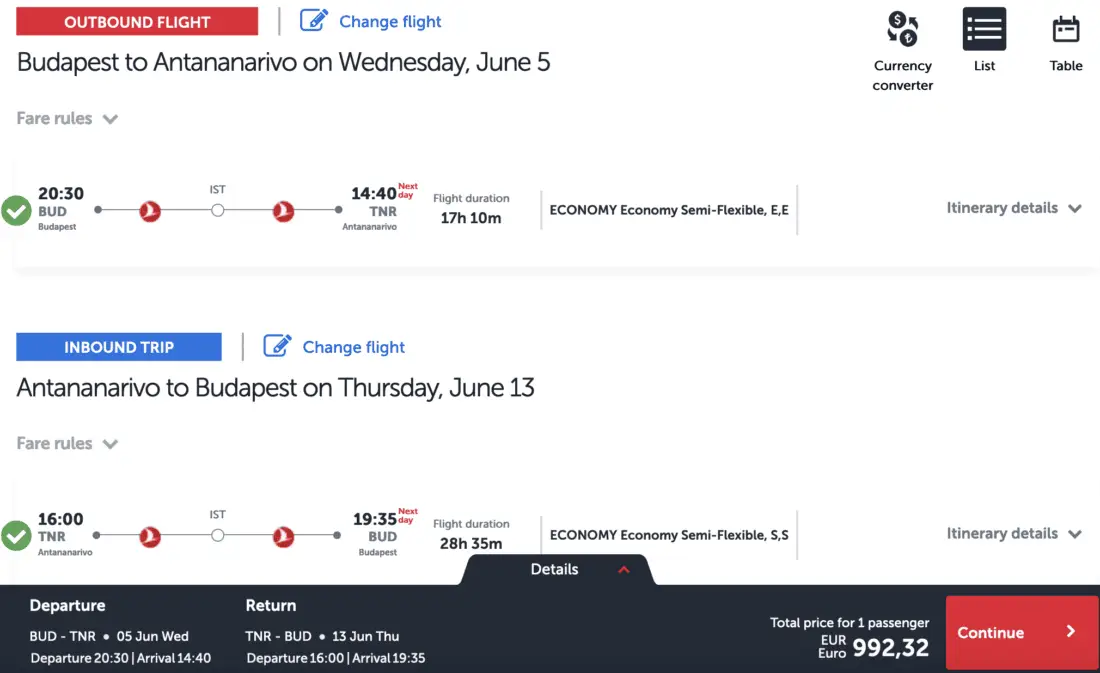
Task: Switch to List view
Action: coord(984,30)
